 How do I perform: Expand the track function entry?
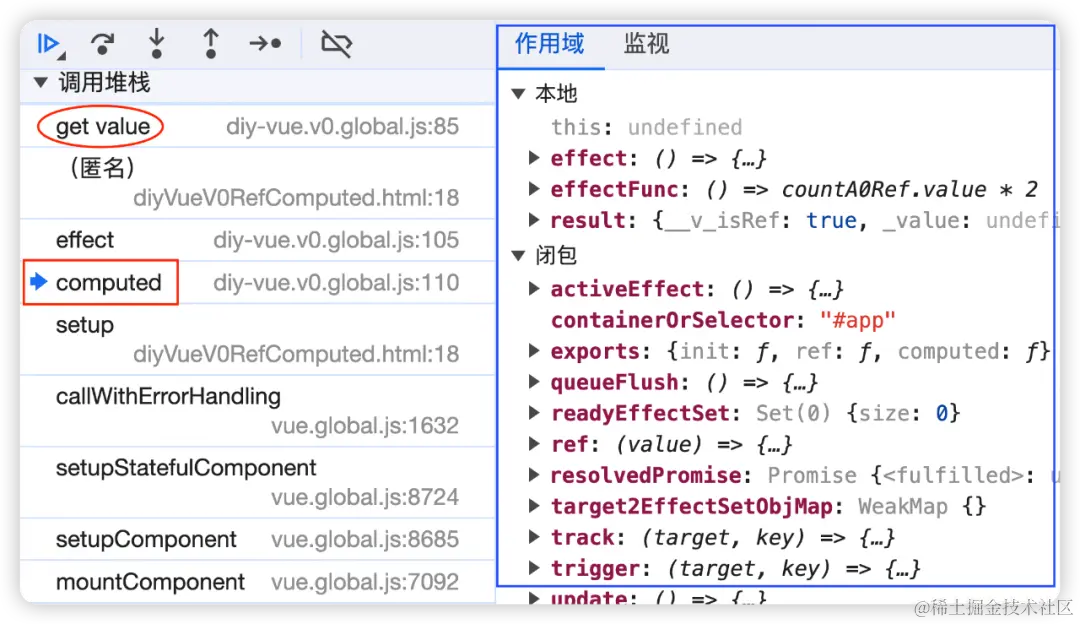click(x=534, y=537)
